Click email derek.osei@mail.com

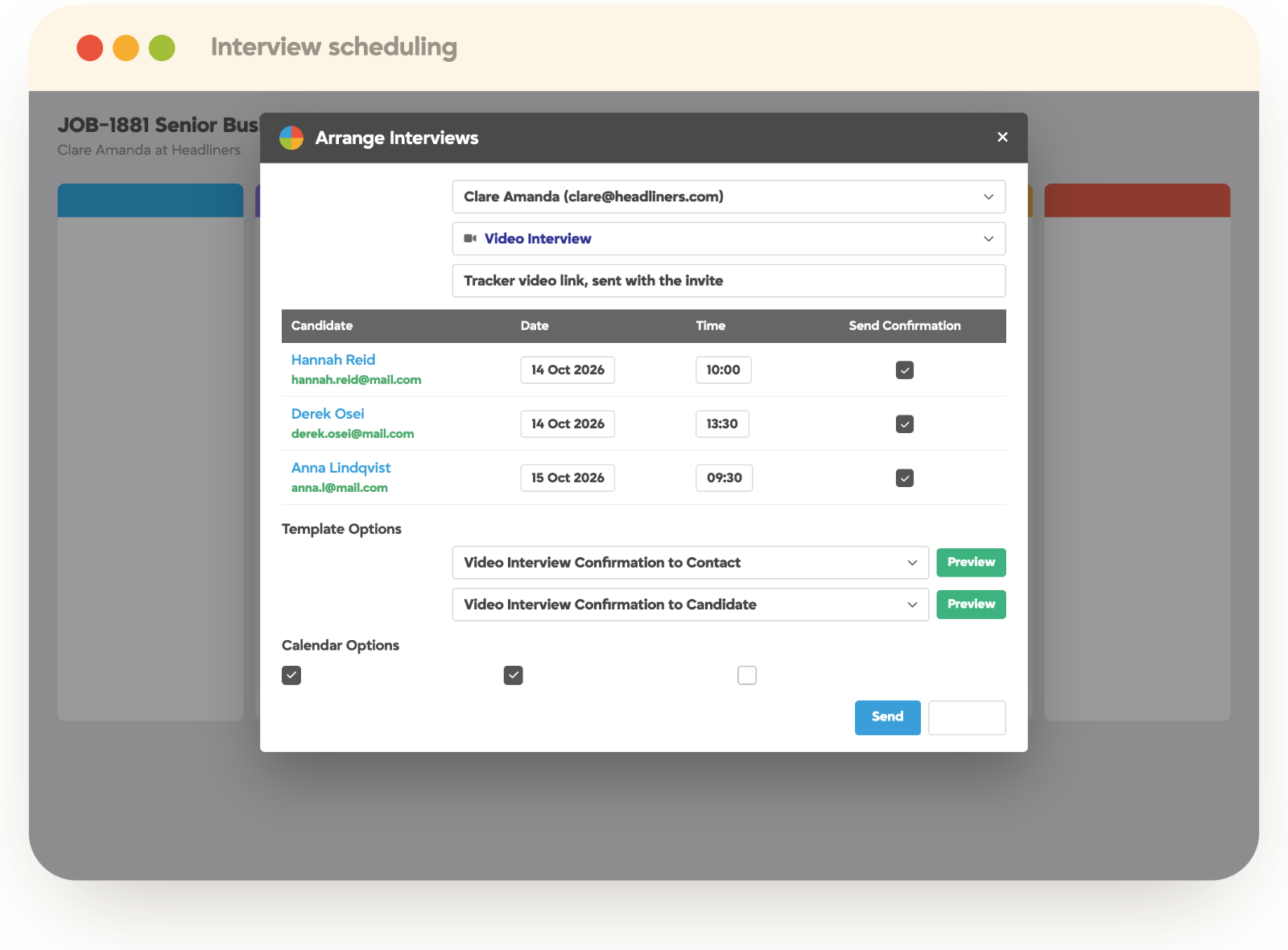coord(353,434)
